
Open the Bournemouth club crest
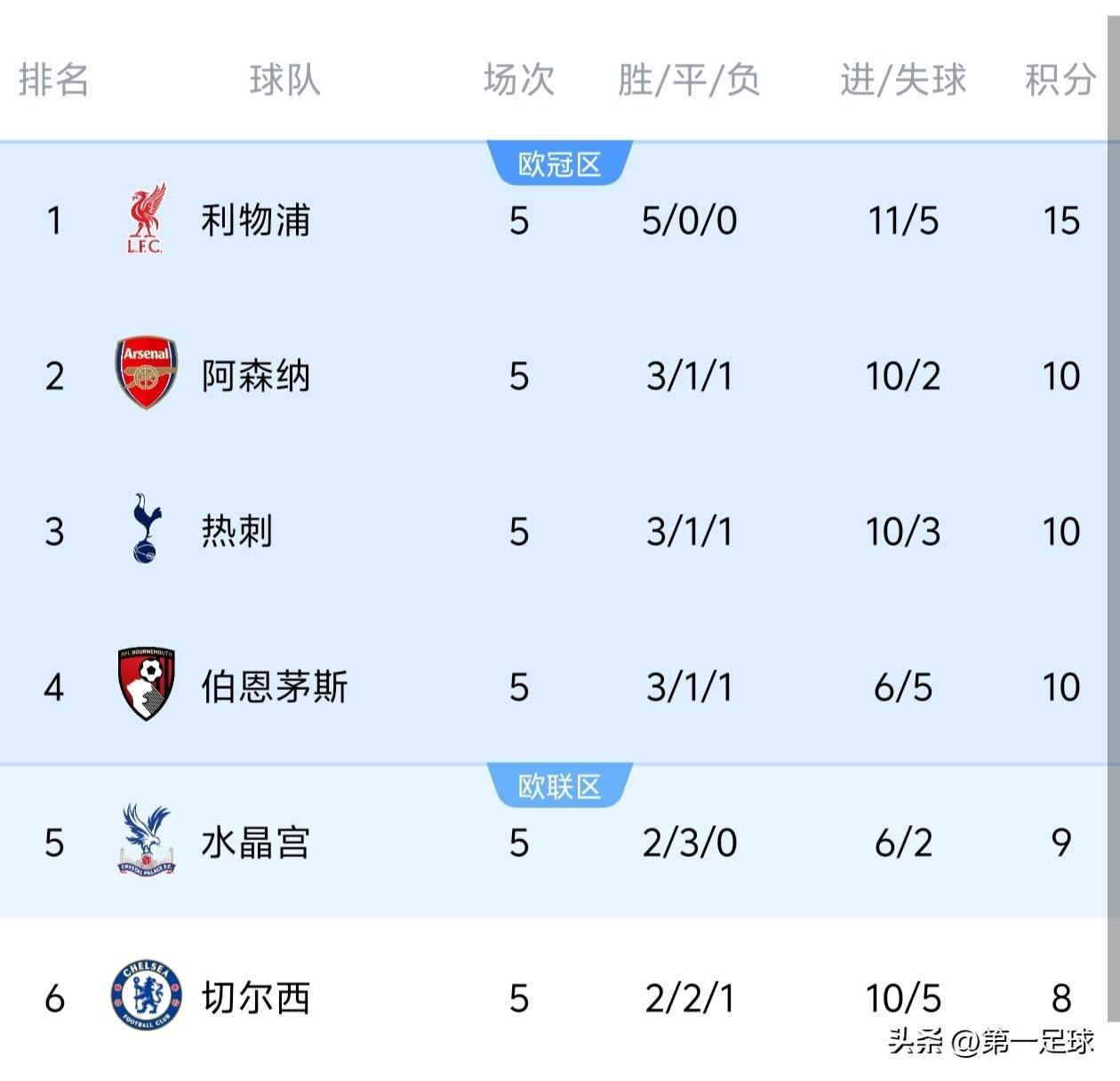click(x=148, y=687)
